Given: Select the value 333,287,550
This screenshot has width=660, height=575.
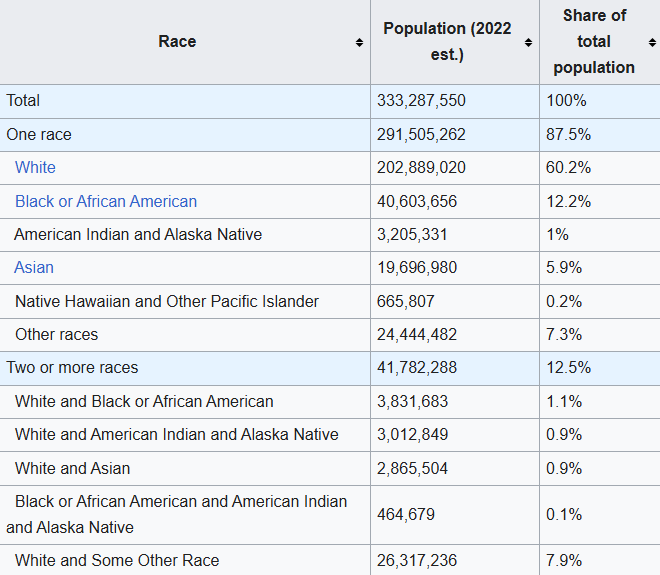Looking at the screenshot, I should pos(421,101).
